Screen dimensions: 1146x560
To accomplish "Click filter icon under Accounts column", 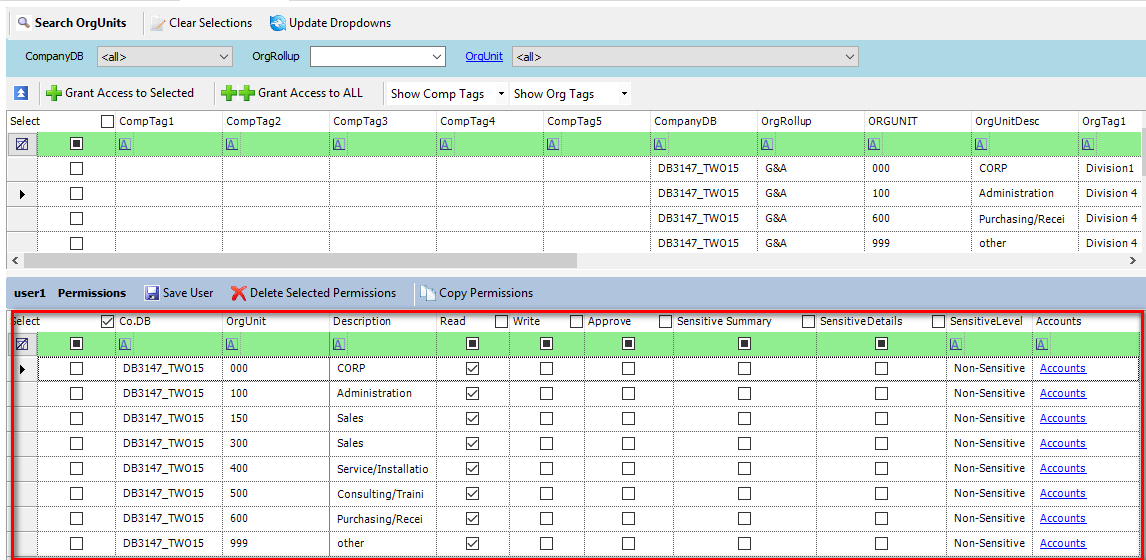I will tap(1041, 344).
